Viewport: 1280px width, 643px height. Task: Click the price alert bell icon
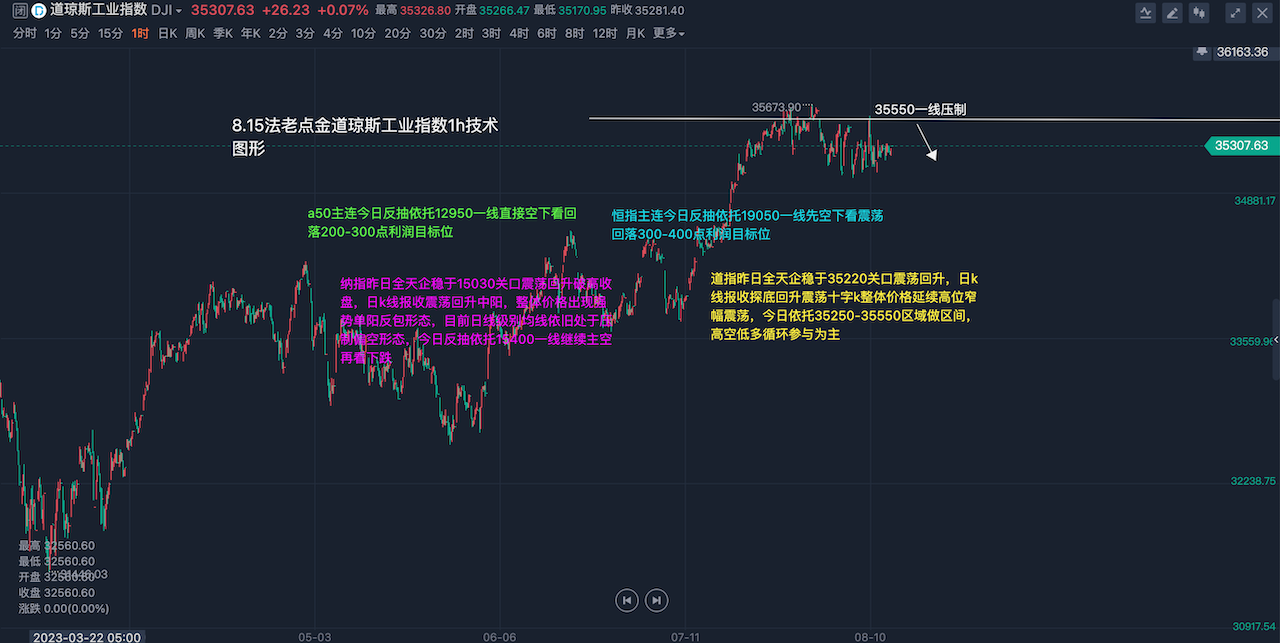tap(1200, 52)
